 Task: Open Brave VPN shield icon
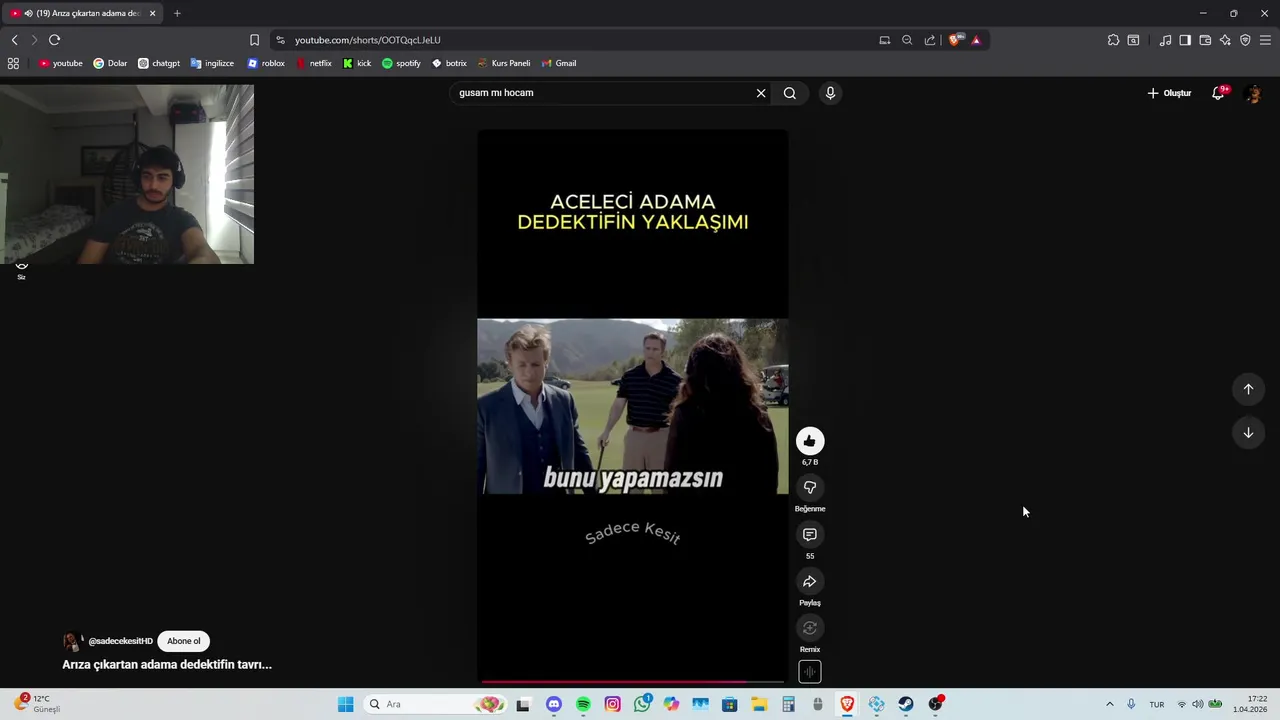1245,40
